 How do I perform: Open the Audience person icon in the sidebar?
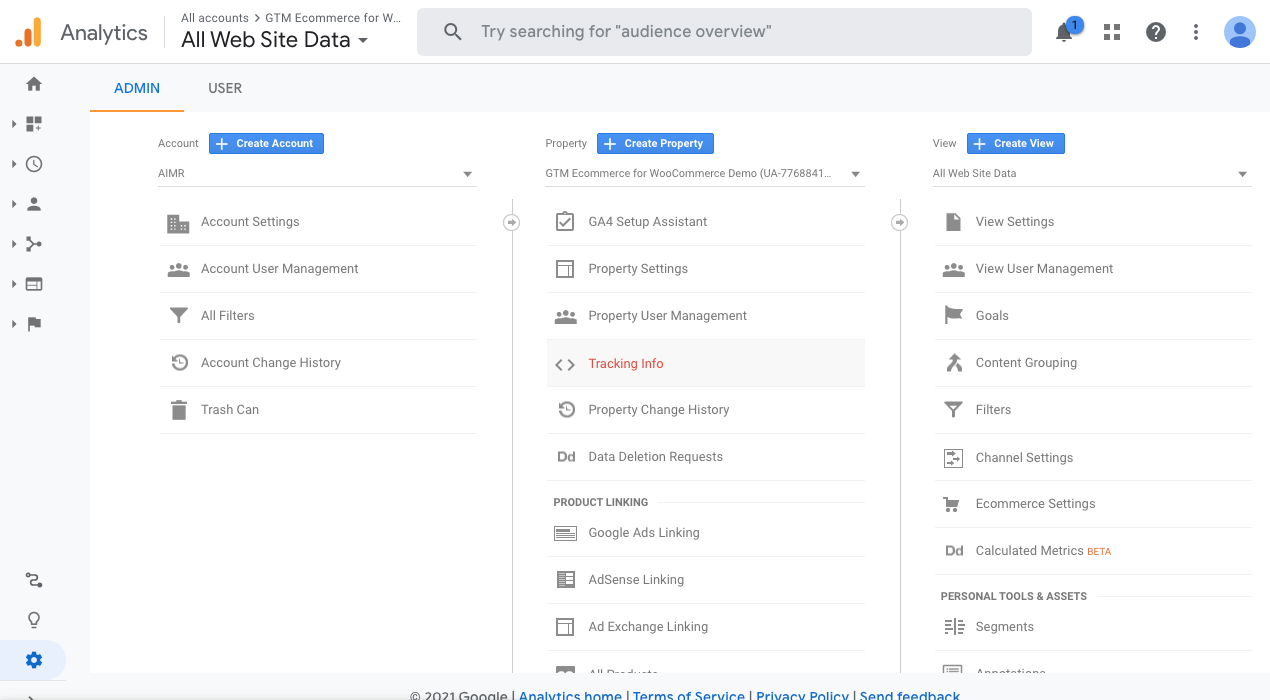34,204
